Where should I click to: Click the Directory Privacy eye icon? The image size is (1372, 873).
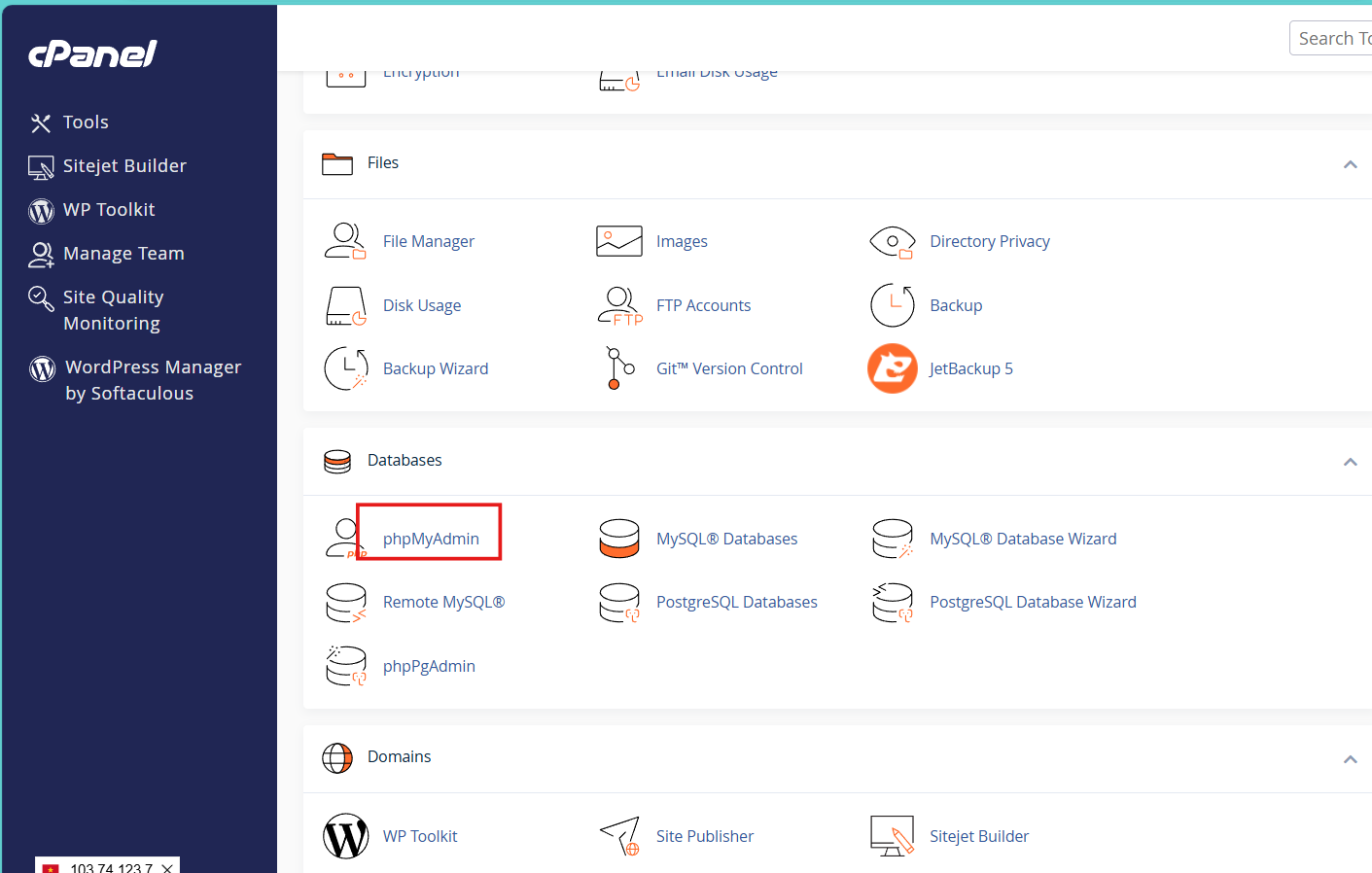pyautogui.click(x=893, y=242)
